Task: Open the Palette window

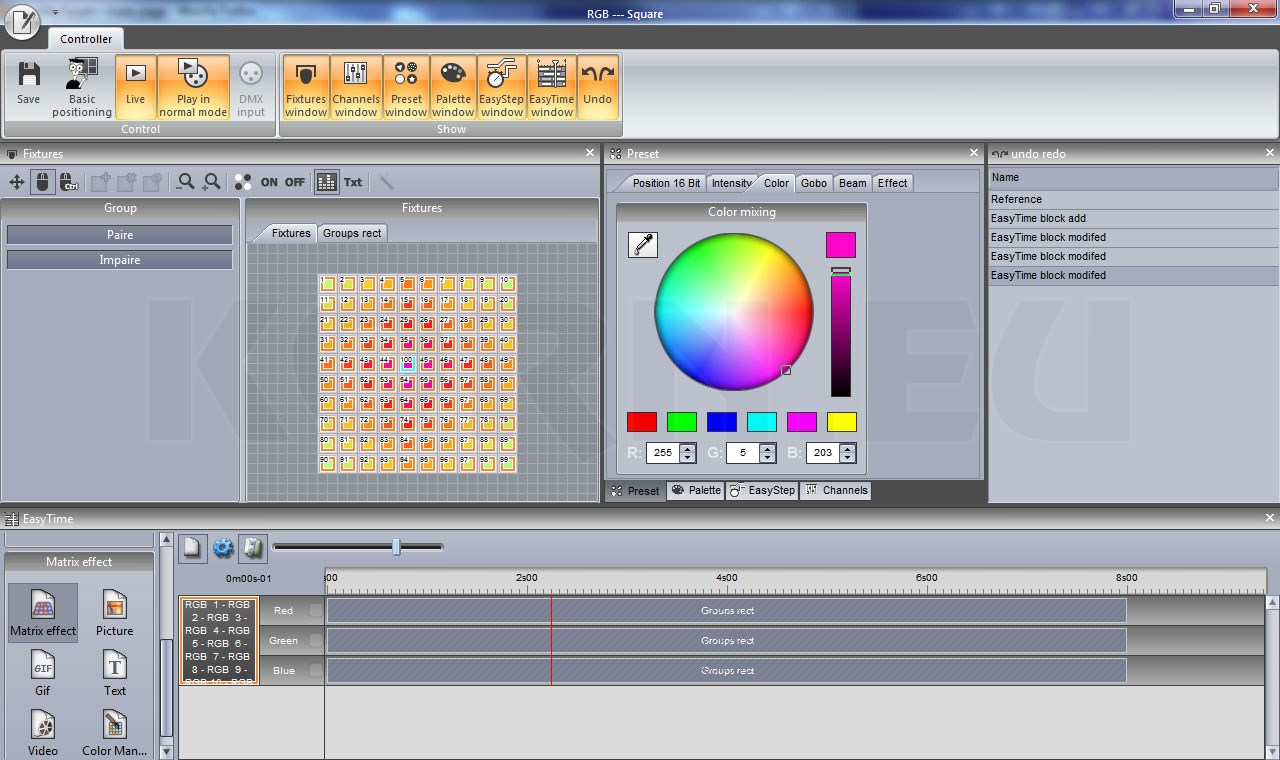Action: (x=453, y=87)
